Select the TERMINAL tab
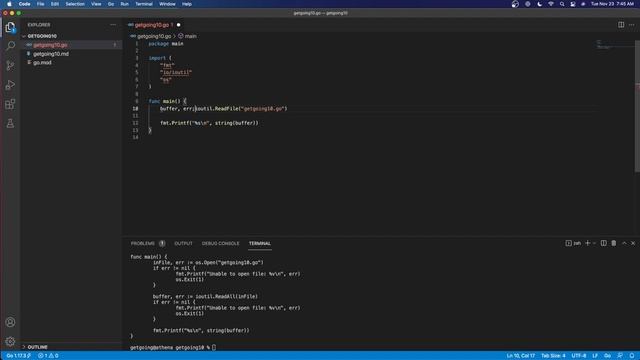Screen dimensions: 640x360 click(x=260, y=243)
